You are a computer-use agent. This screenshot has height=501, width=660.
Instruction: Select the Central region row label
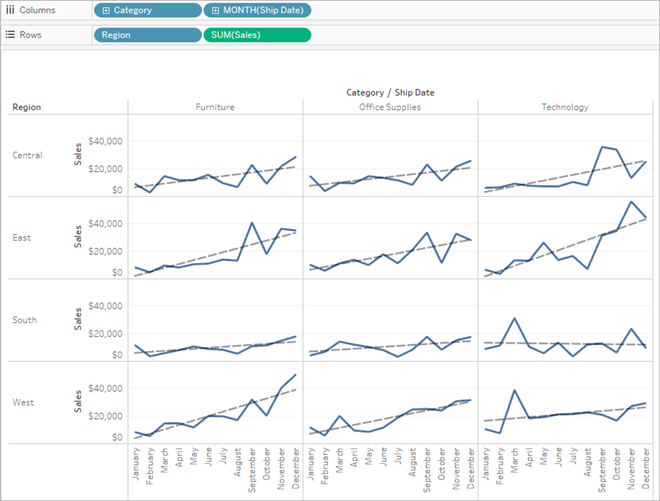(x=27, y=155)
